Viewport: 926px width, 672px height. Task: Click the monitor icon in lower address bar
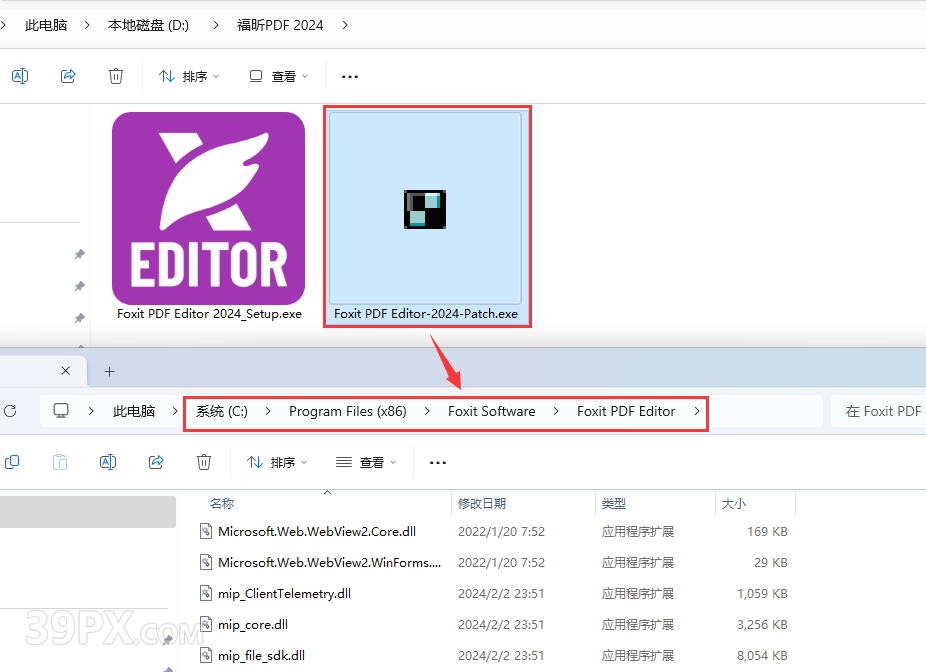(61, 411)
